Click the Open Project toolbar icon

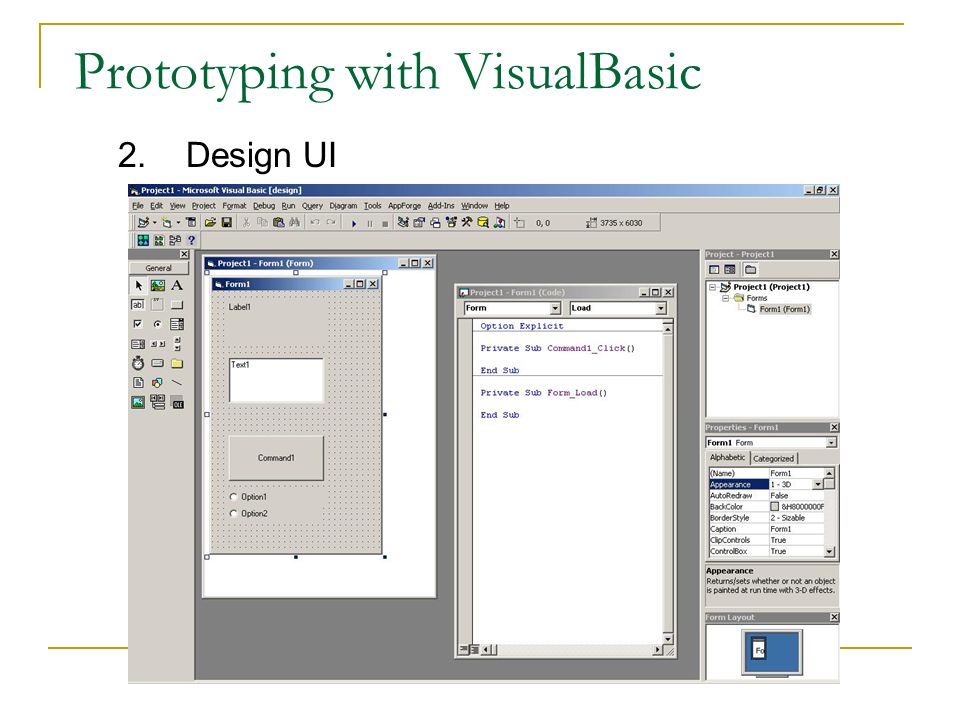pyautogui.click(x=210, y=223)
